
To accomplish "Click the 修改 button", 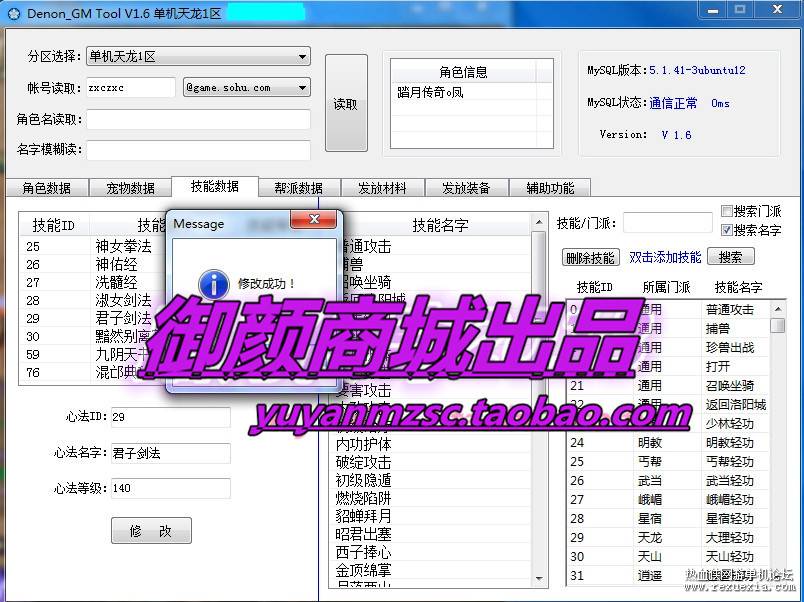I will tap(151, 530).
